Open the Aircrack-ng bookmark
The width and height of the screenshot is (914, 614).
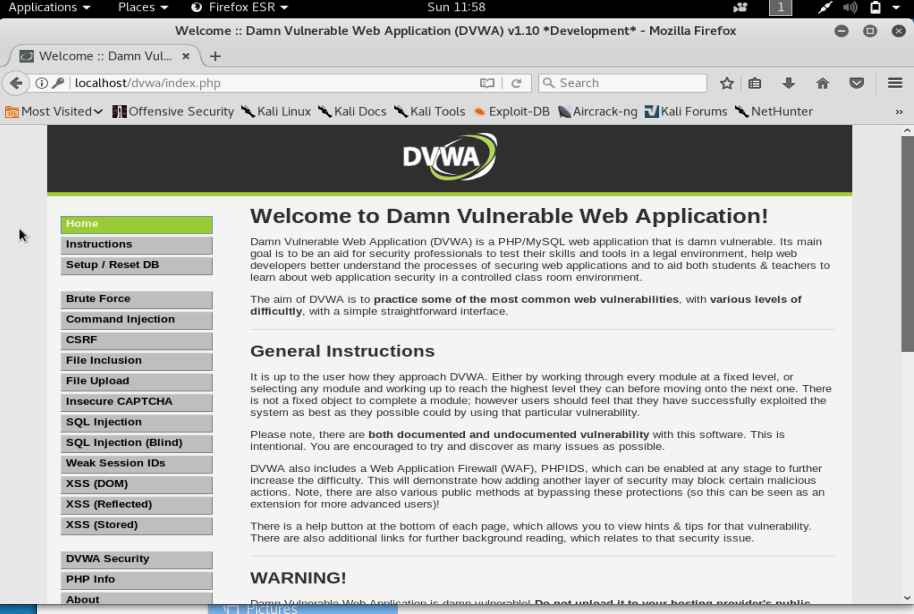[x=597, y=111]
